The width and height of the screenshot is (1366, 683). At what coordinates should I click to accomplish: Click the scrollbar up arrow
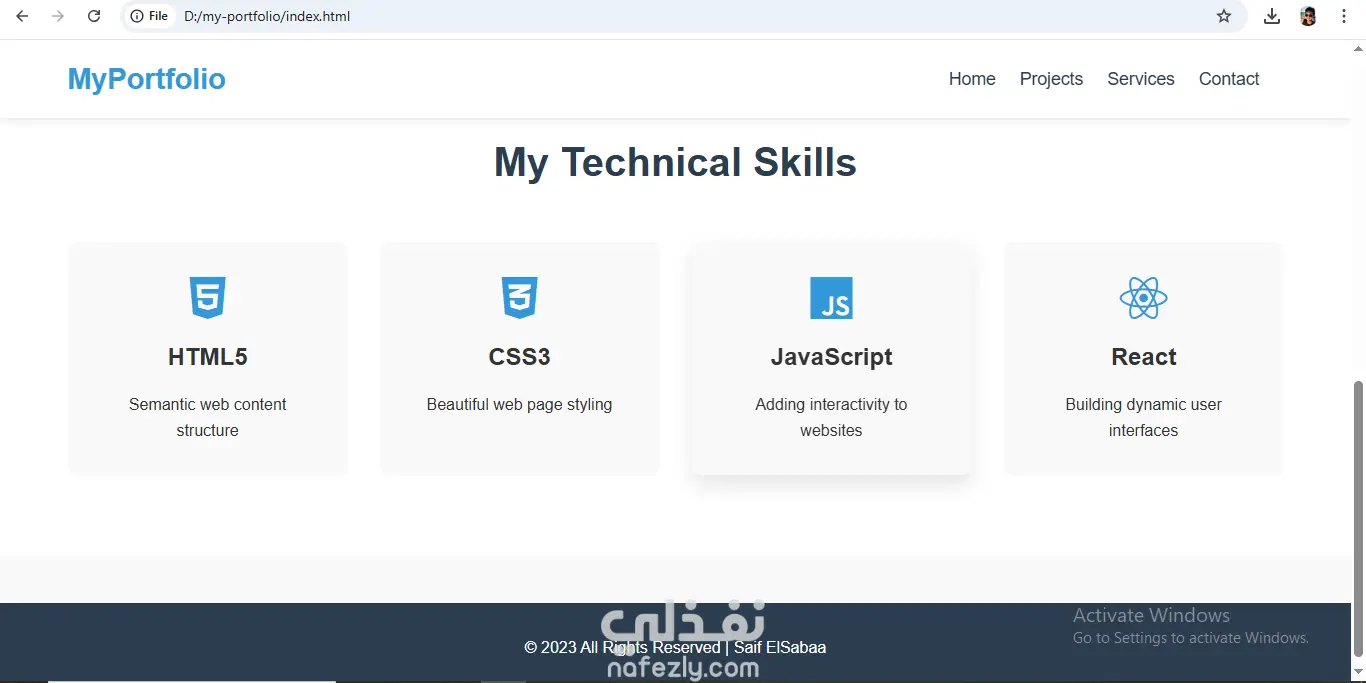1358,48
